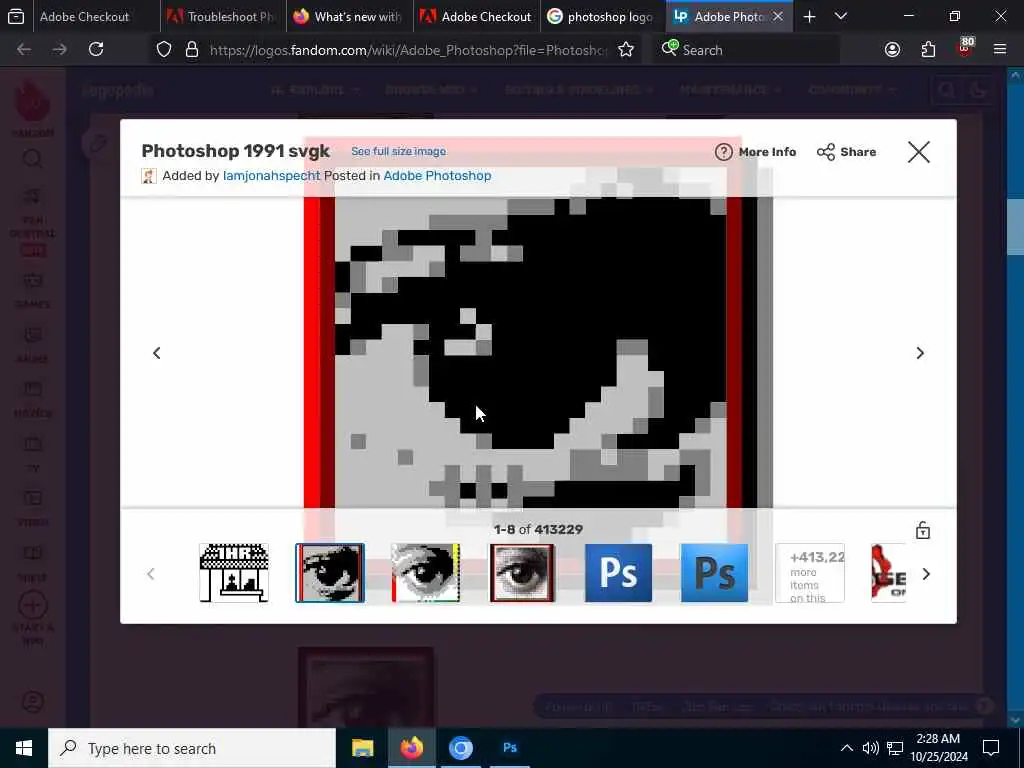Screen dimensions: 1024x768
Task: Go forward one page in browser
Action: (x=59, y=49)
